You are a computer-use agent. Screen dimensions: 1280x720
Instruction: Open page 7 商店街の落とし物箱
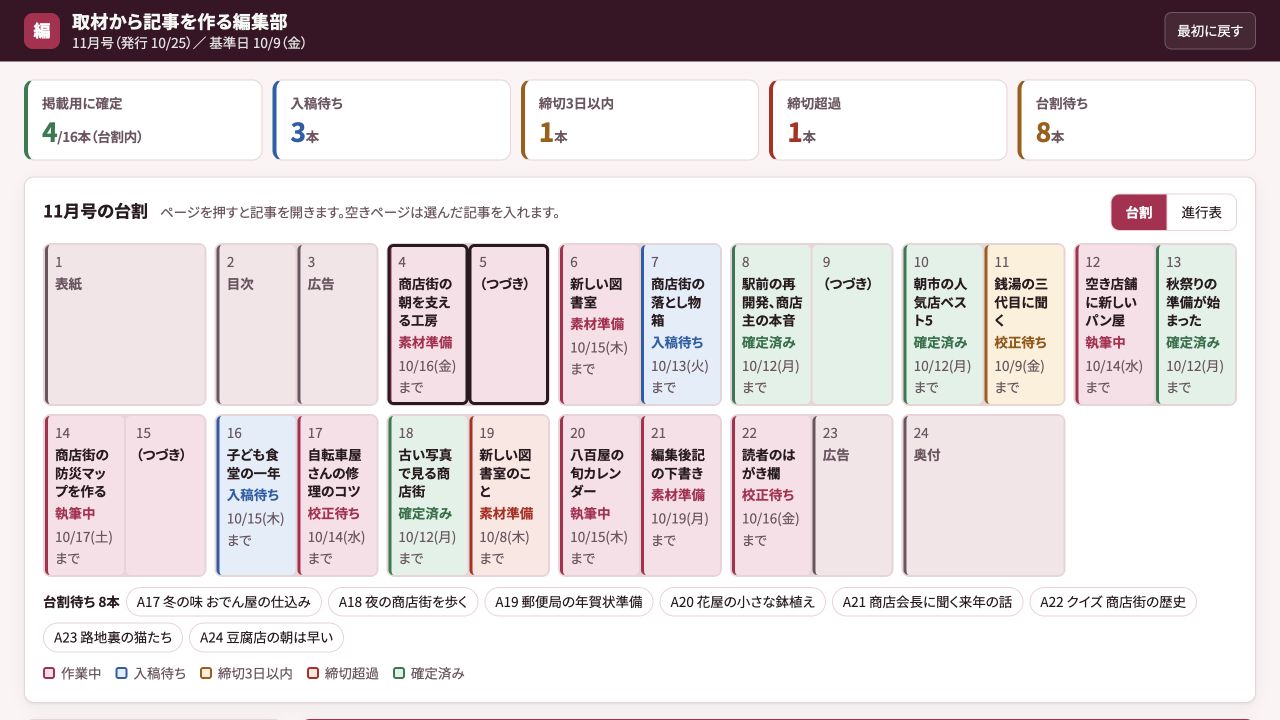tap(681, 325)
